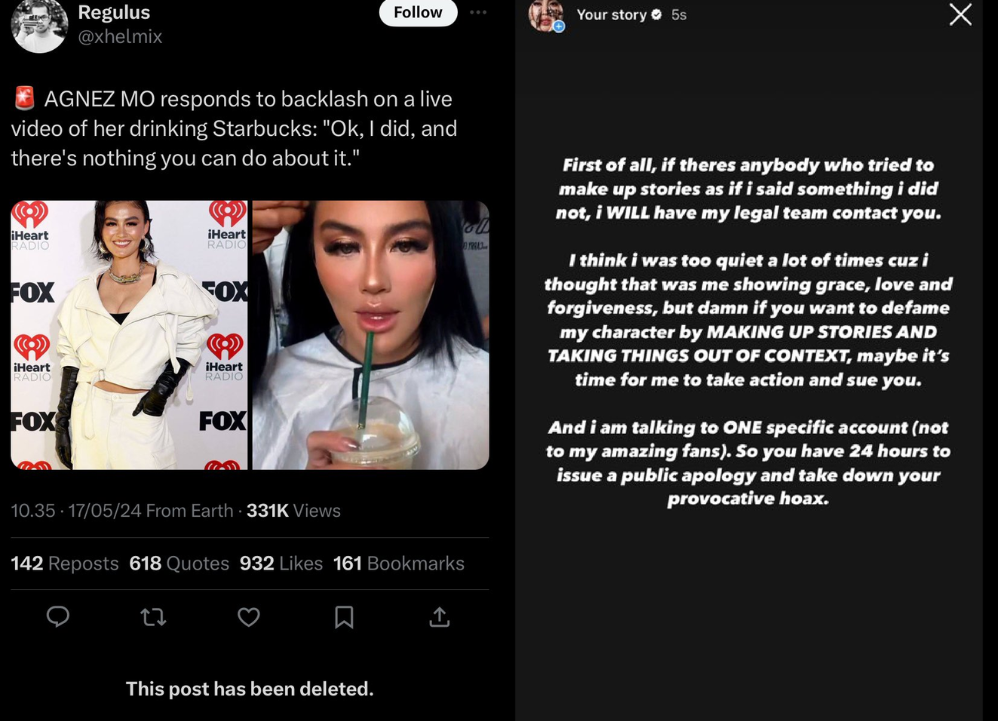Open the share upload icon
The height and width of the screenshot is (721, 1000).
439,616
